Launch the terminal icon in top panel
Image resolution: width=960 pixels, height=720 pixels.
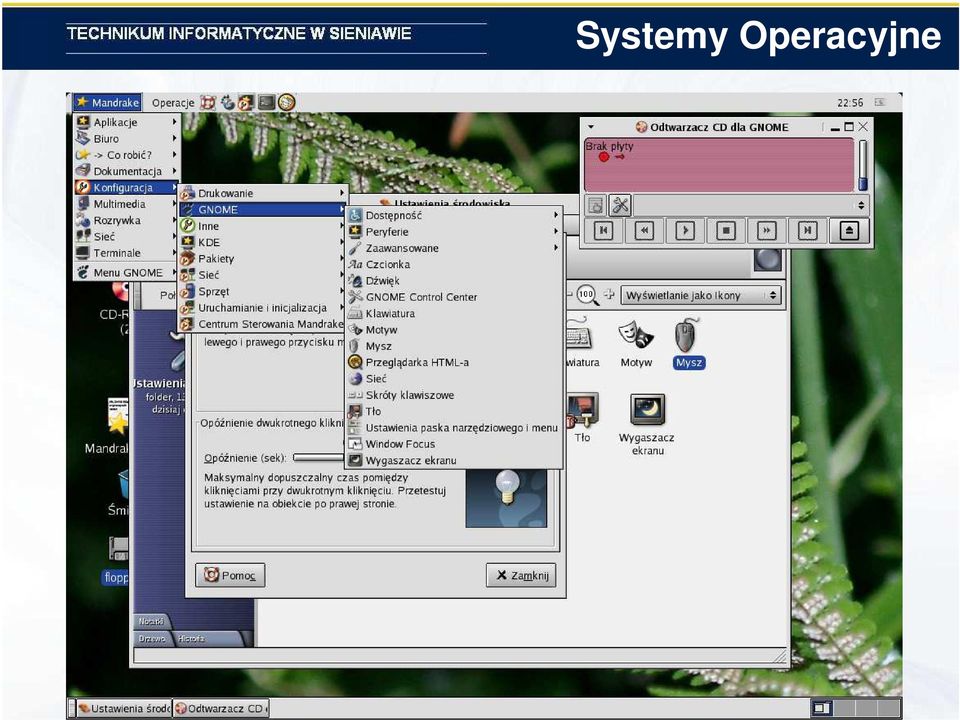point(266,102)
